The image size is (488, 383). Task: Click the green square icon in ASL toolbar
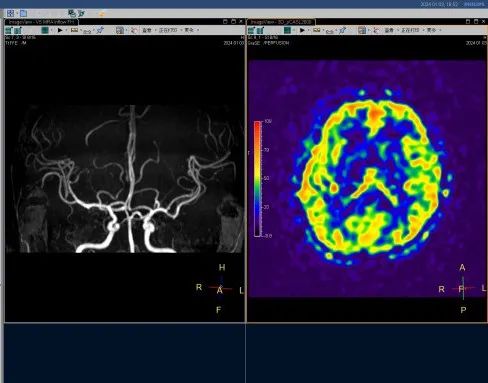click(287, 30)
